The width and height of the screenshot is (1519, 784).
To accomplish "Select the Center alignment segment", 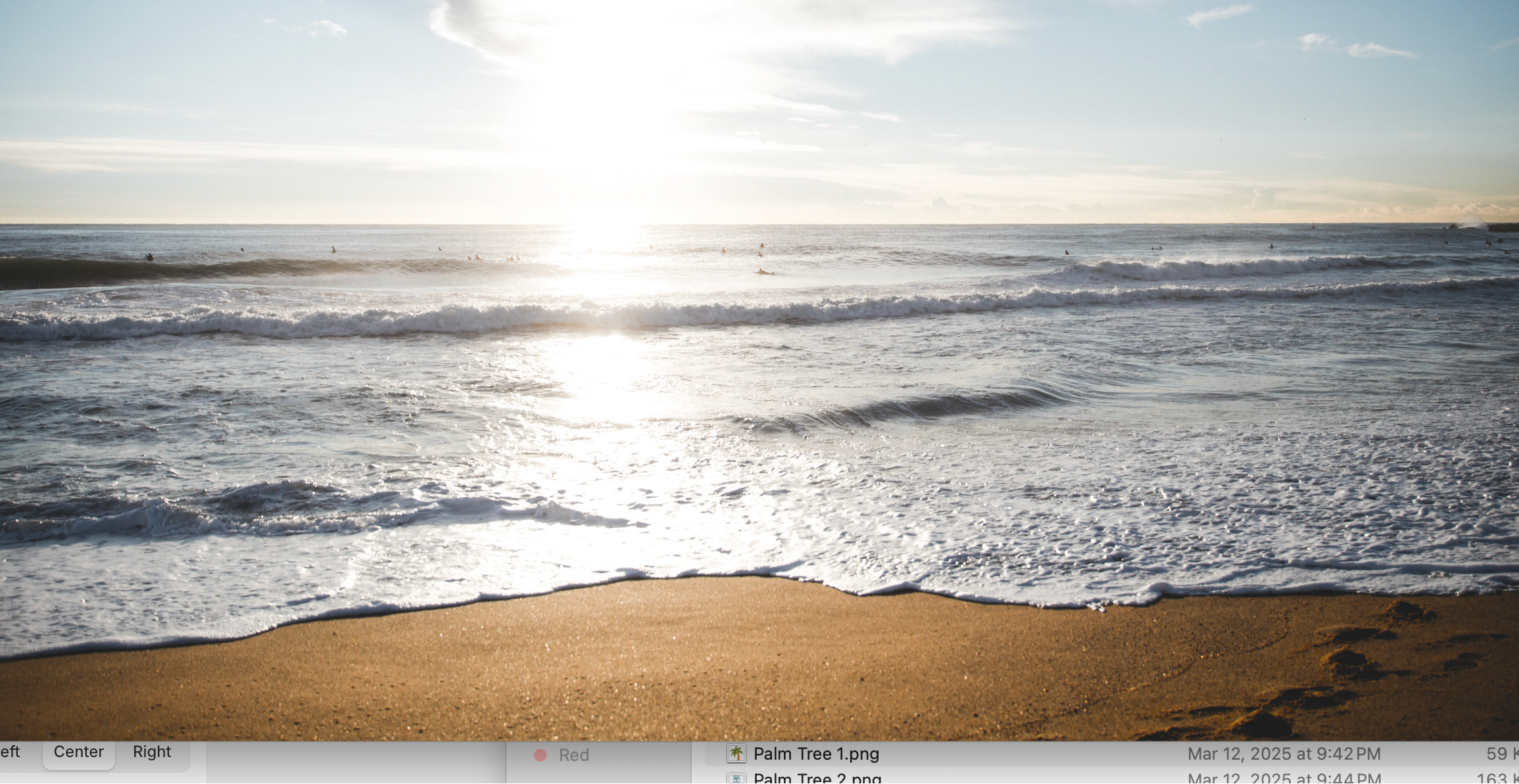I will pos(79,752).
